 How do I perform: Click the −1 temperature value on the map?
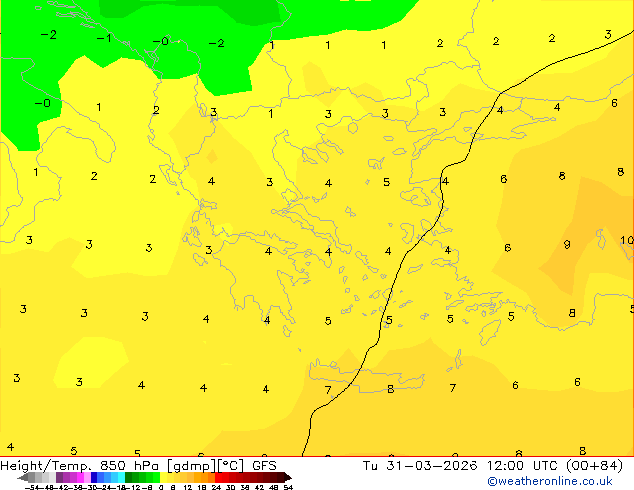tap(104, 38)
